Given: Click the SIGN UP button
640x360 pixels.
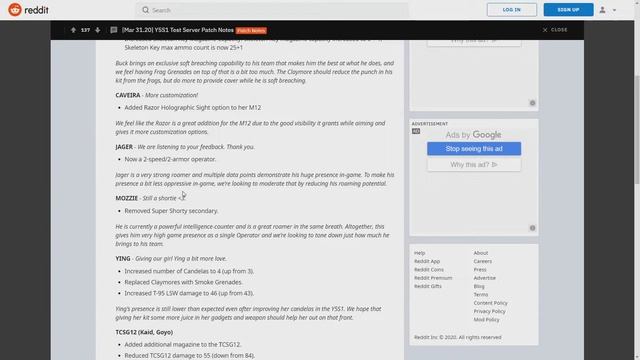Looking at the screenshot, I should (568, 10).
